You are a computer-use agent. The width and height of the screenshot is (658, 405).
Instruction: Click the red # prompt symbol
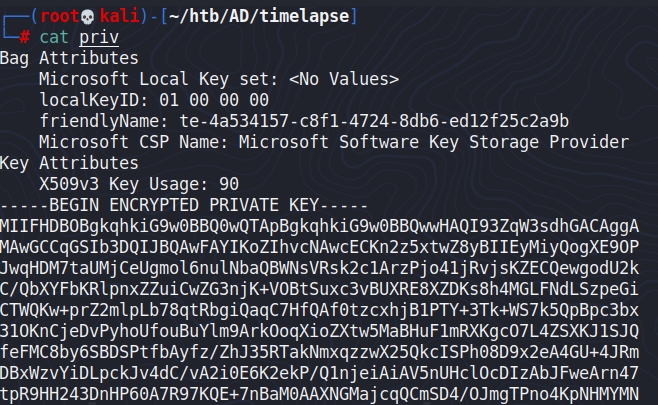(24, 38)
